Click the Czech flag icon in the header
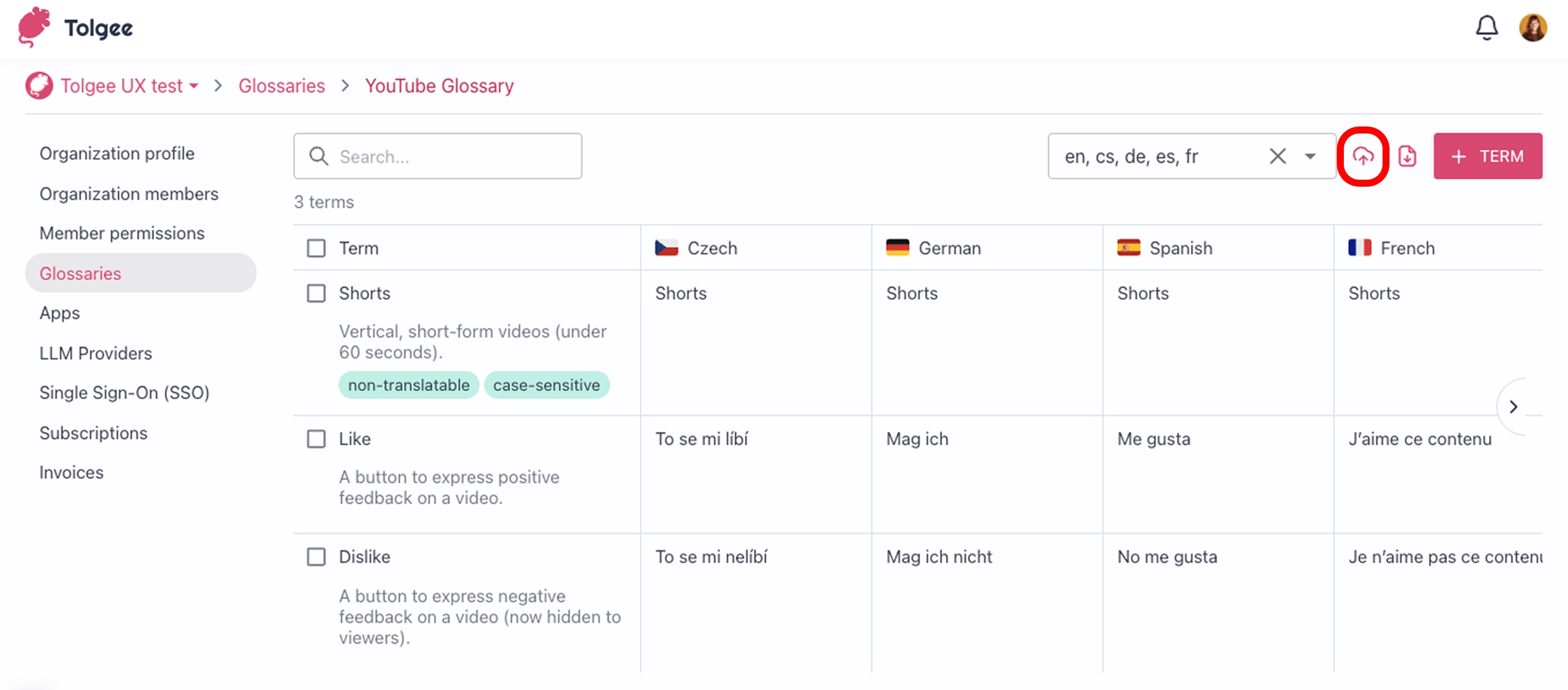 666,248
